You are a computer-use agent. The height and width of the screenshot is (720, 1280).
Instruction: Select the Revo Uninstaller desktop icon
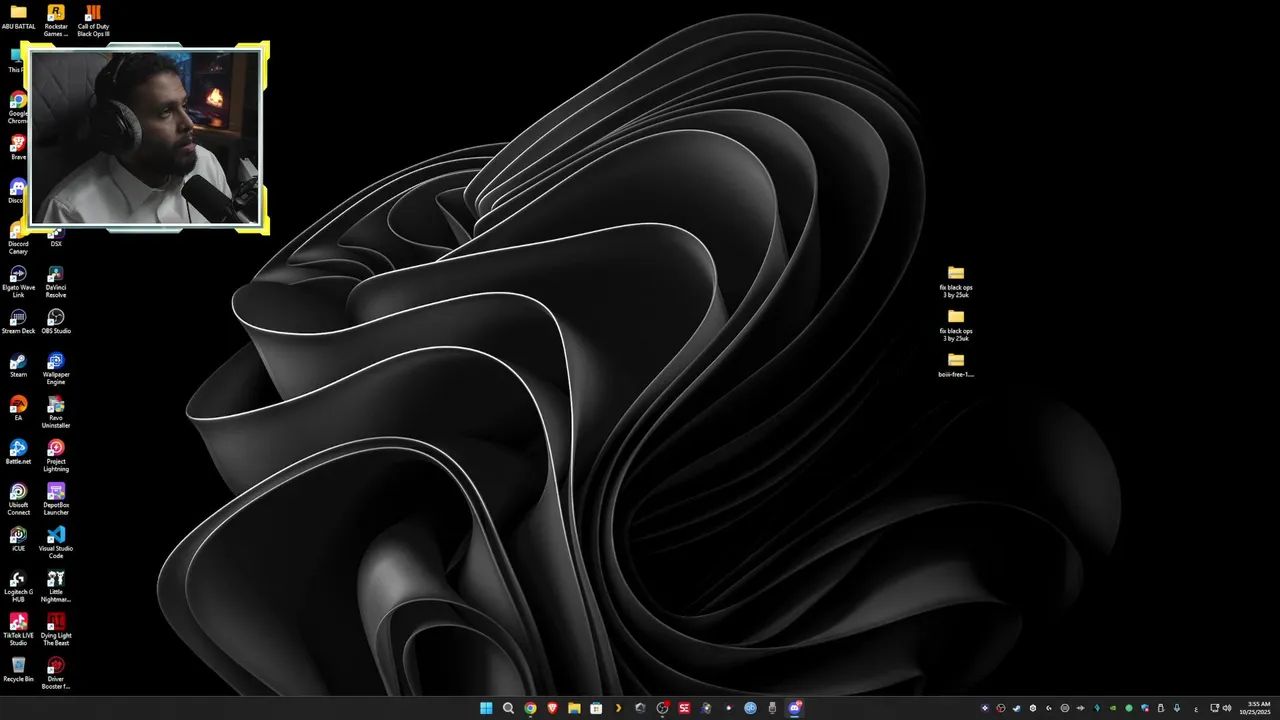[x=56, y=412]
